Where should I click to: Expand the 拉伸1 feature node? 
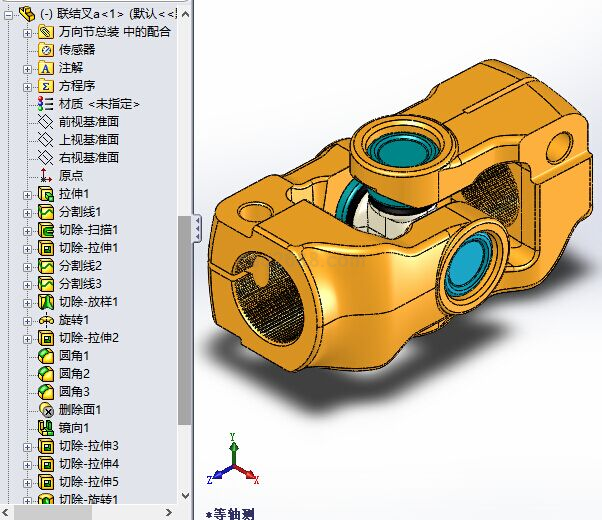pos(28,194)
